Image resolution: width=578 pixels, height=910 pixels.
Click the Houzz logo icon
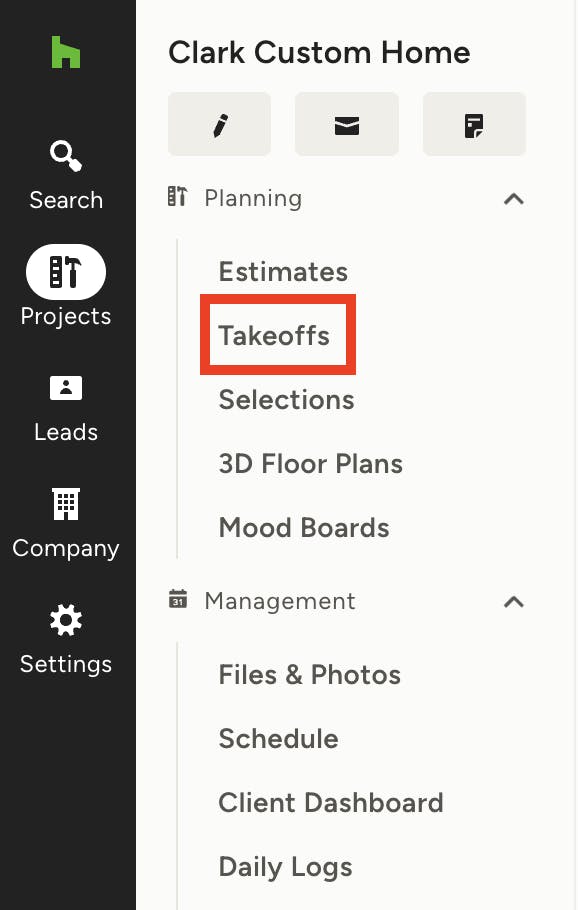click(66, 52)
